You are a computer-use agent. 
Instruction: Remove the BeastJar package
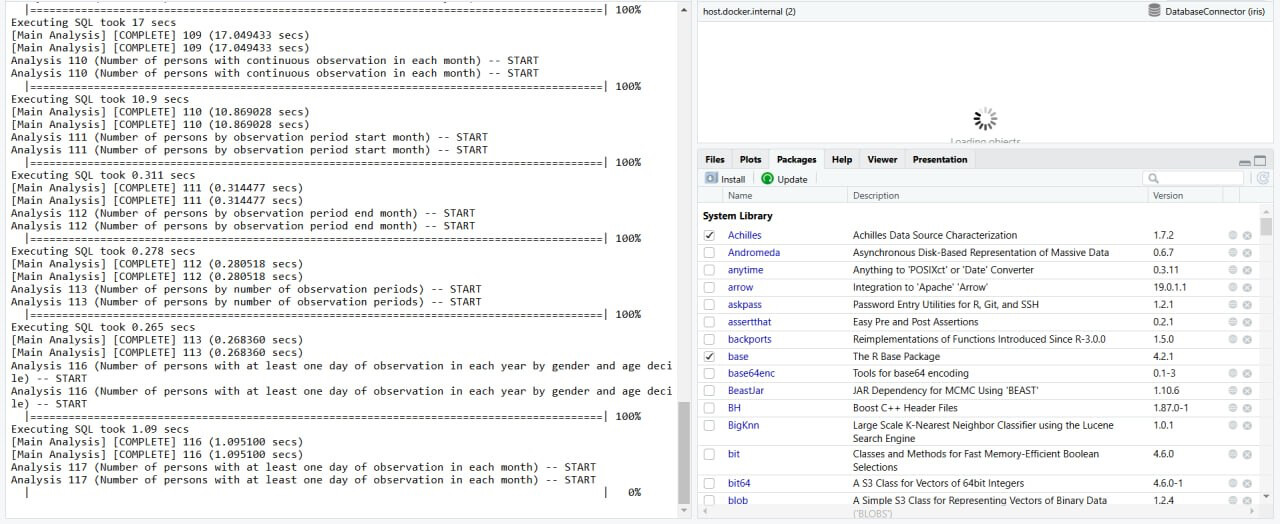coord(1247,391)
